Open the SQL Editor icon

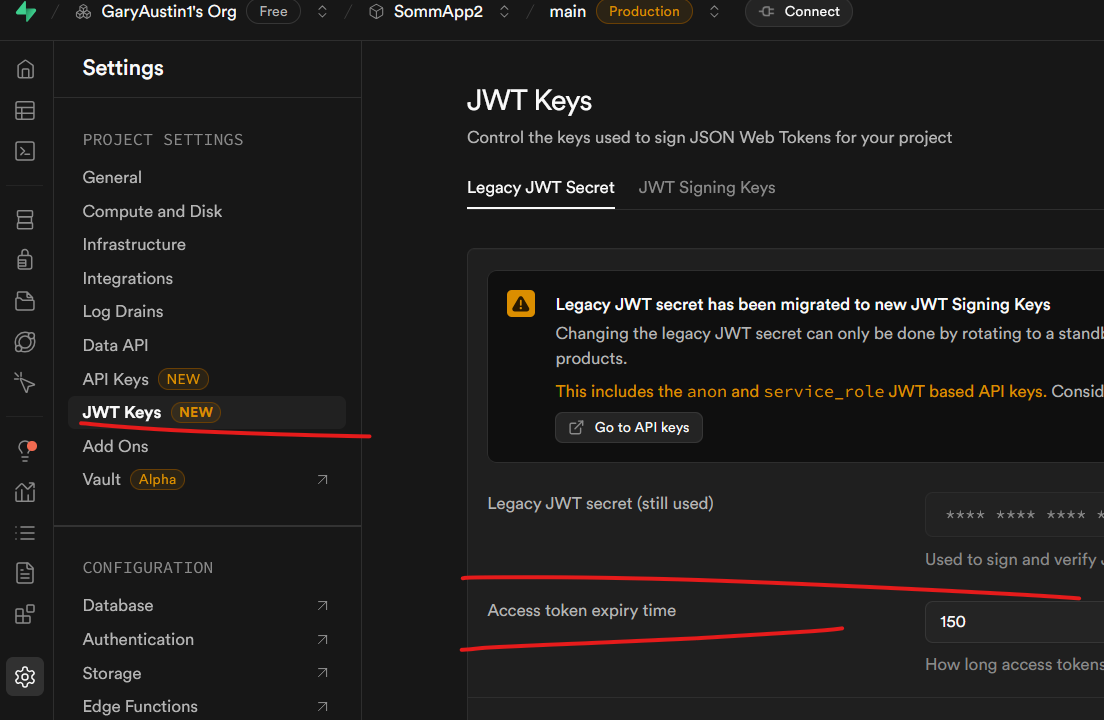click(25, 151)
